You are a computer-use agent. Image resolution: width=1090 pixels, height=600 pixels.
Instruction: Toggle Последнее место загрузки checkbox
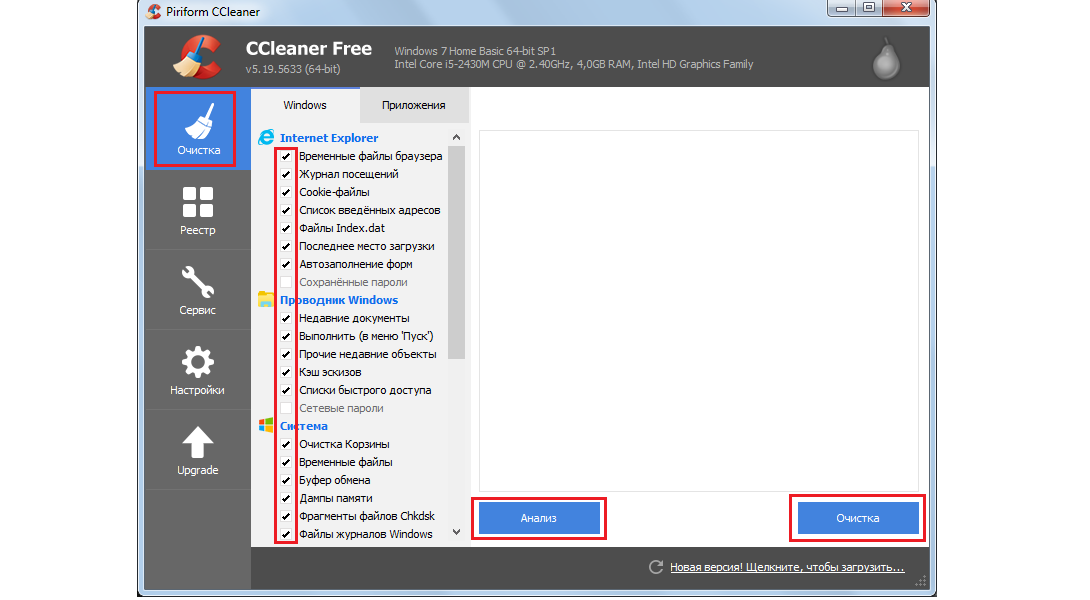click(286, 247)
